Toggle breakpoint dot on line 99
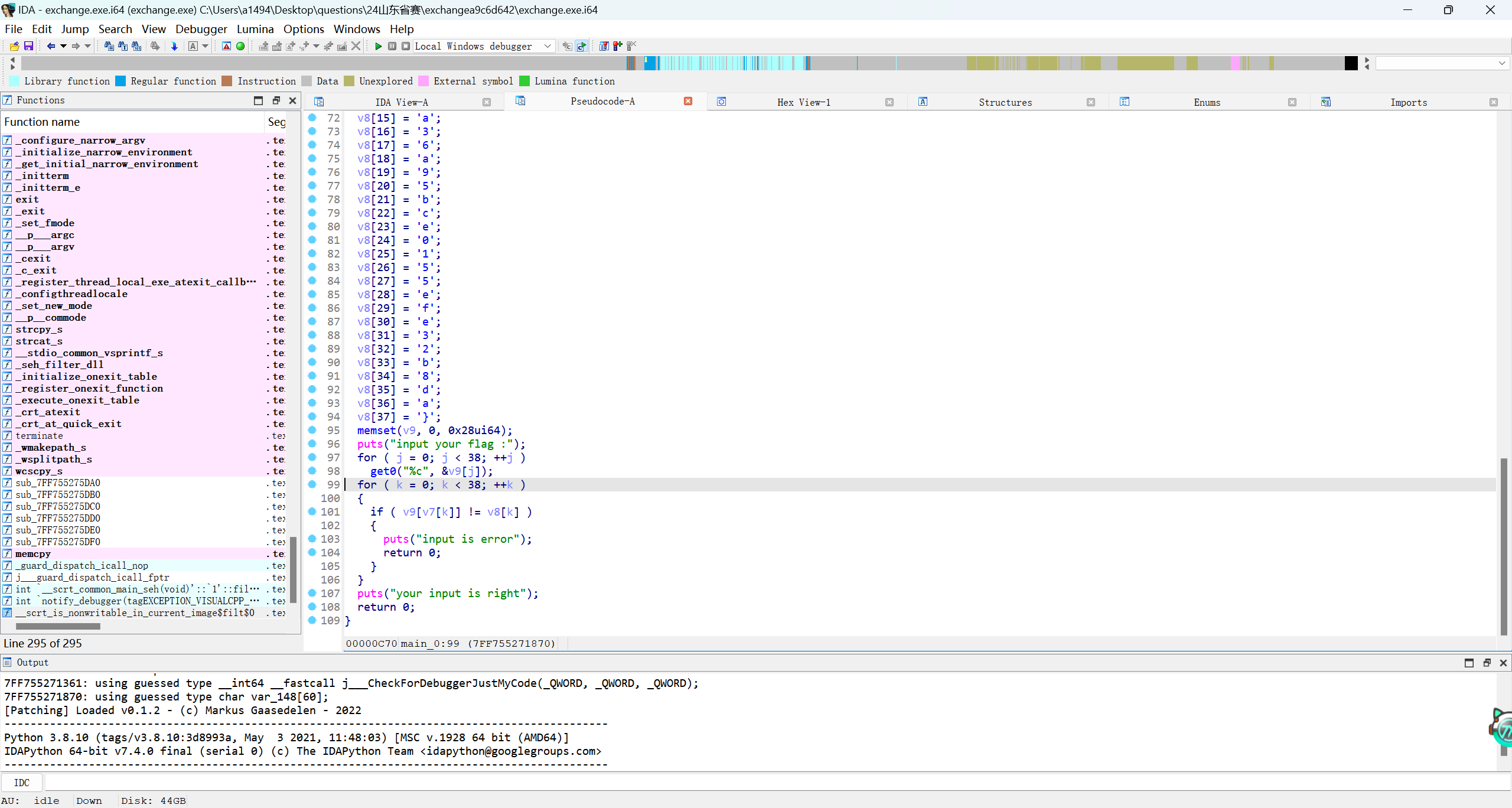1512x808 pixels. pos(312,484)
